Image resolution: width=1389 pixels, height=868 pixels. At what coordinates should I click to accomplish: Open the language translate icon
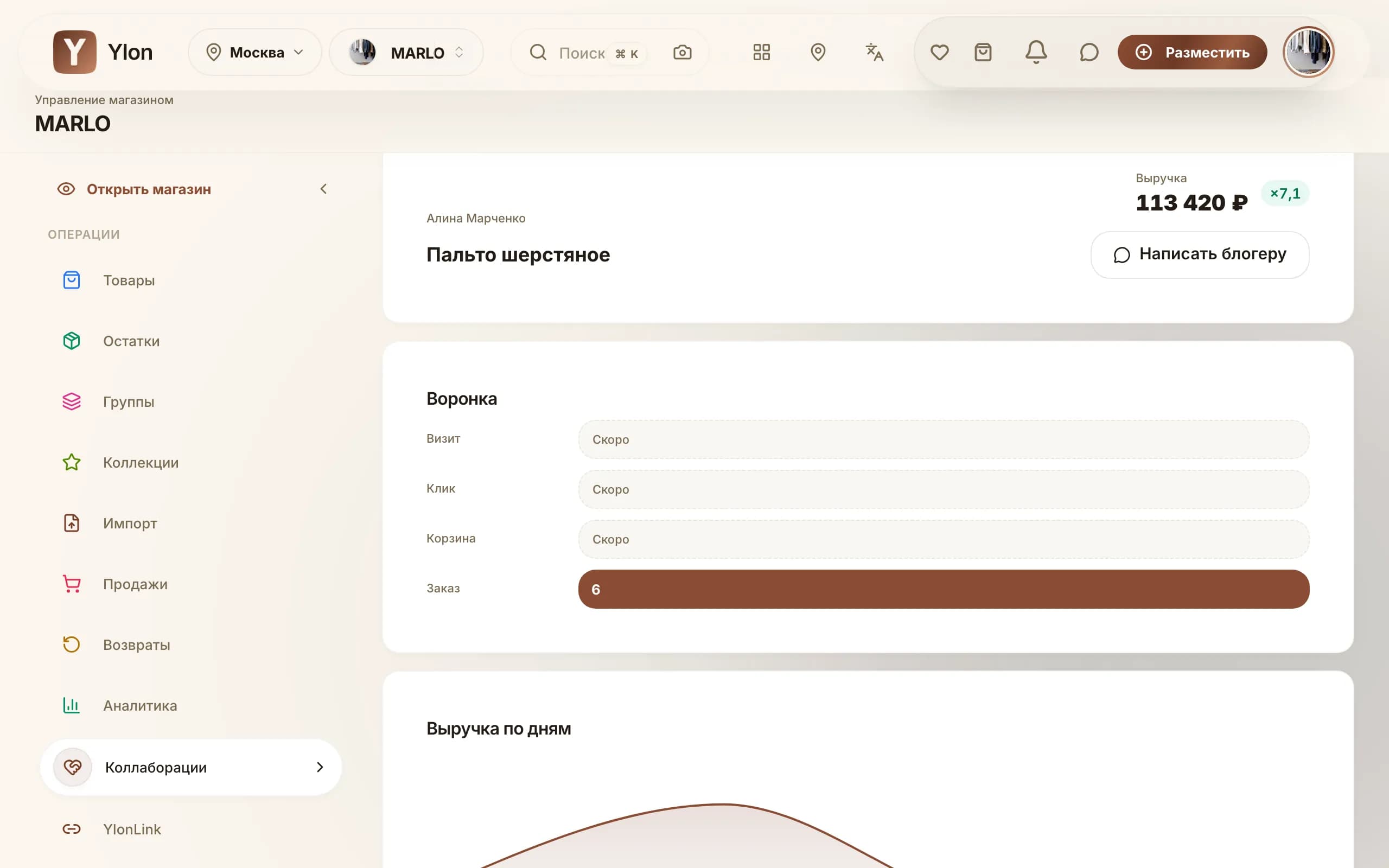pos(874,52)
